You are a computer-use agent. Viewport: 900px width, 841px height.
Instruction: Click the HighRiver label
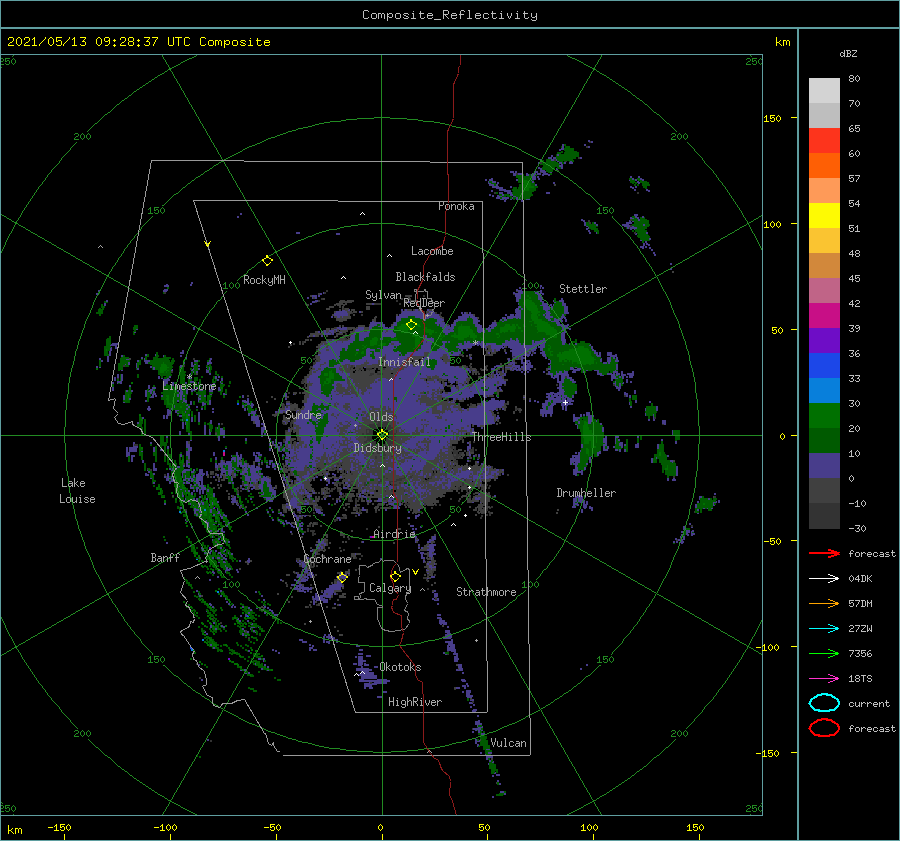click(x=415, y=702)
